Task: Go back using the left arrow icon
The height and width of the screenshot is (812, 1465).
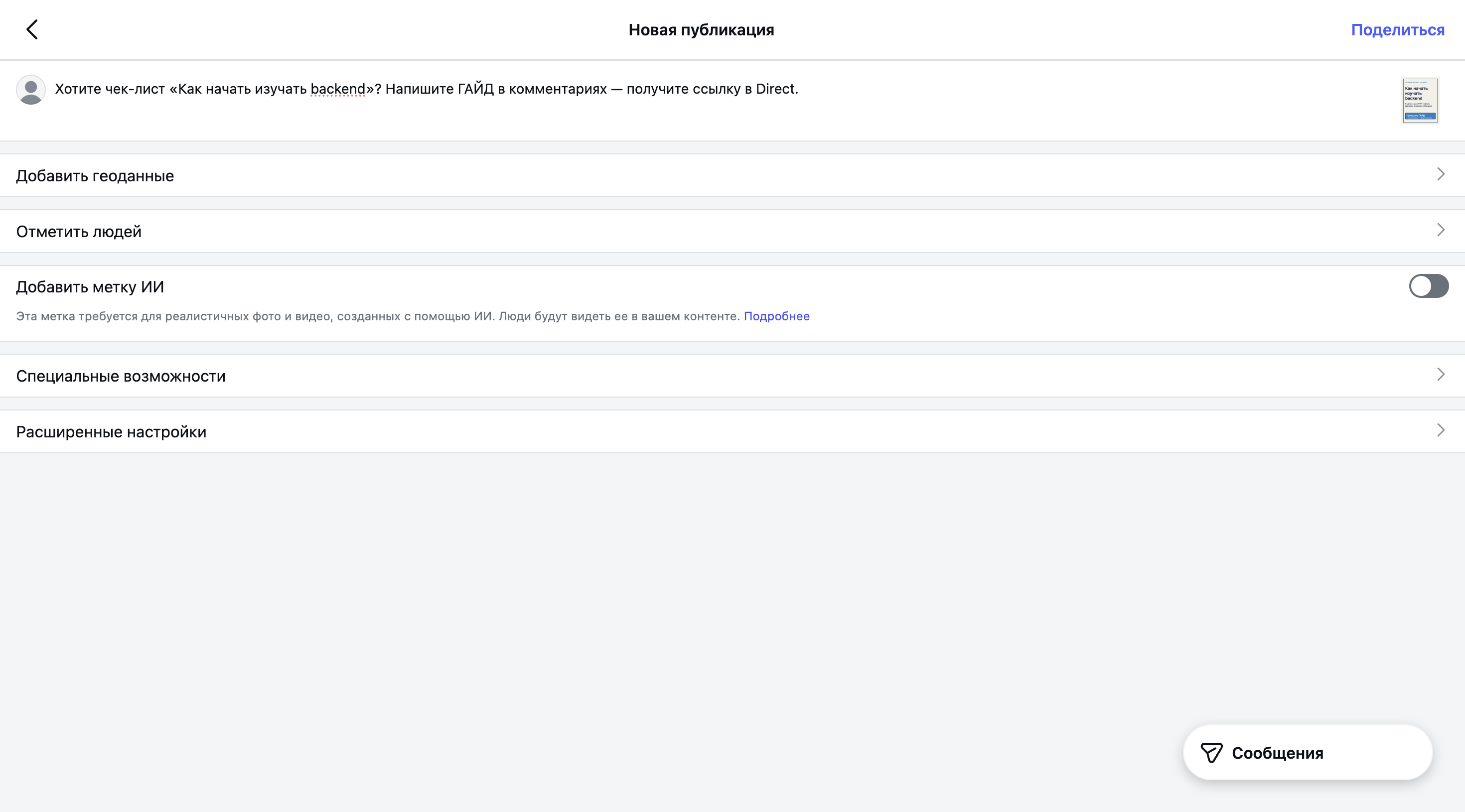Action: coord(32,29)
